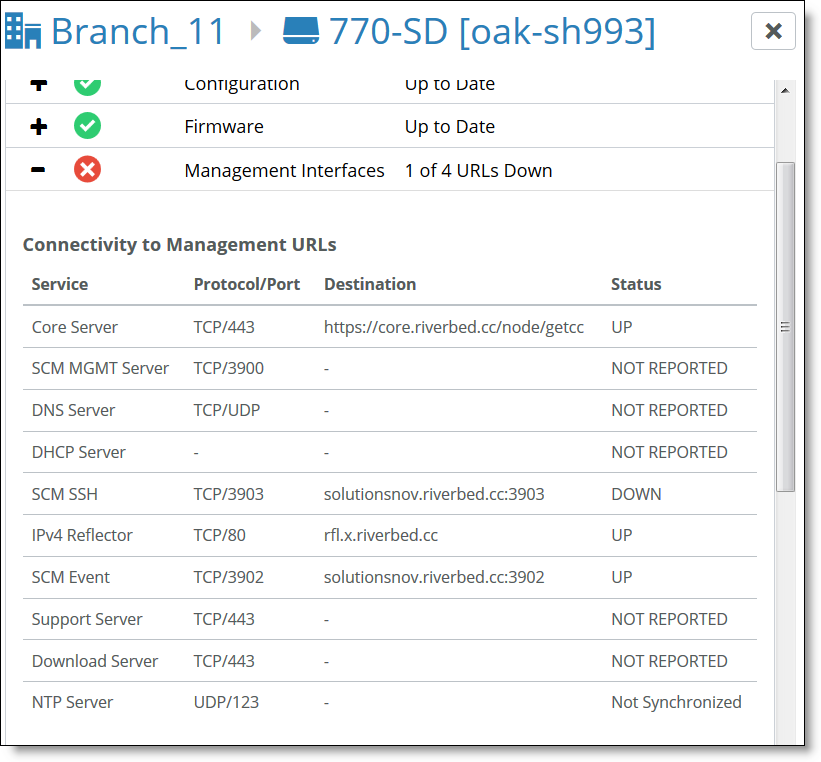
Task: Click the 770-SD appliance icon
Action: (301, 30)
